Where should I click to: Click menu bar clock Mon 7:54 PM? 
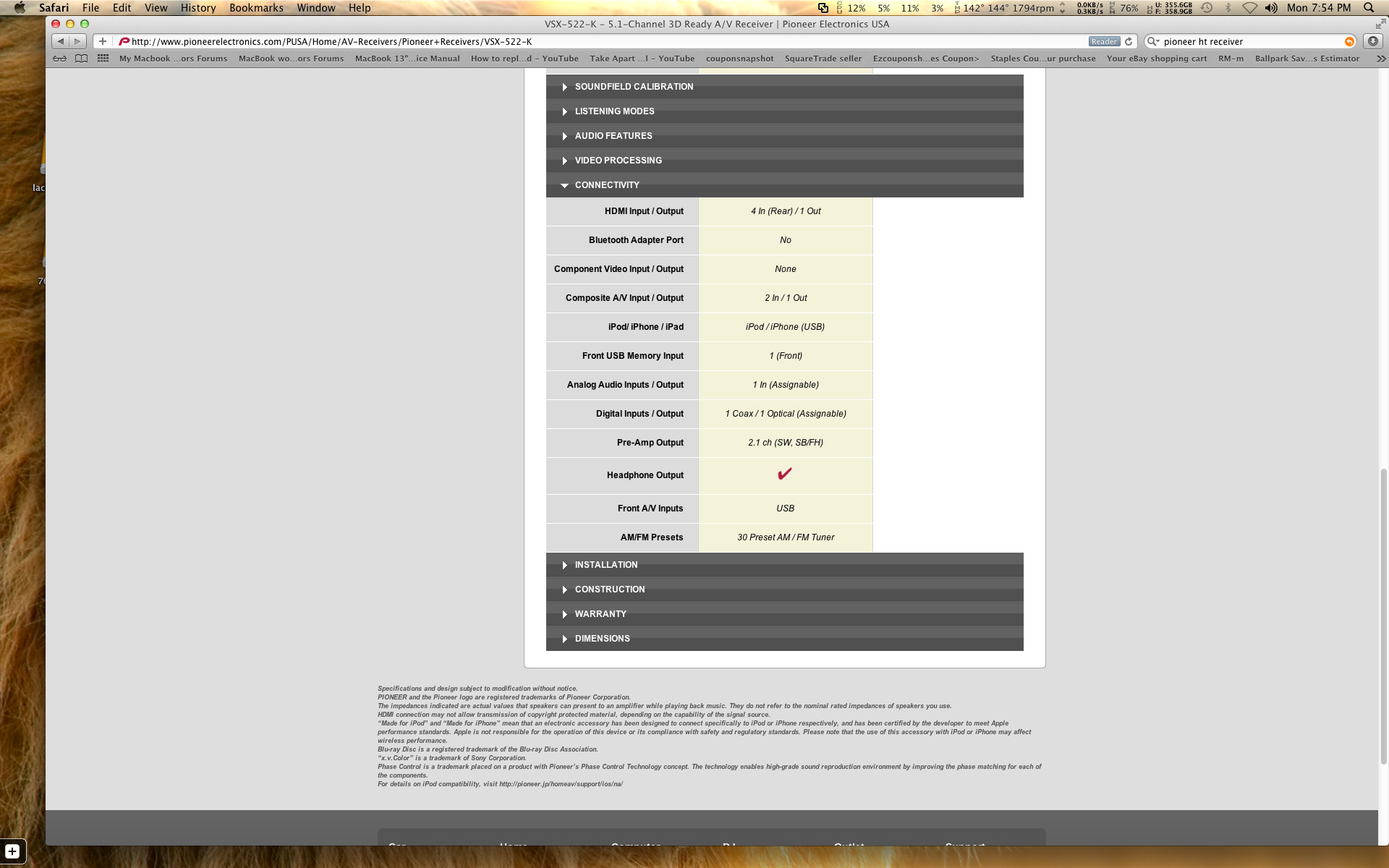(1319, 8)
